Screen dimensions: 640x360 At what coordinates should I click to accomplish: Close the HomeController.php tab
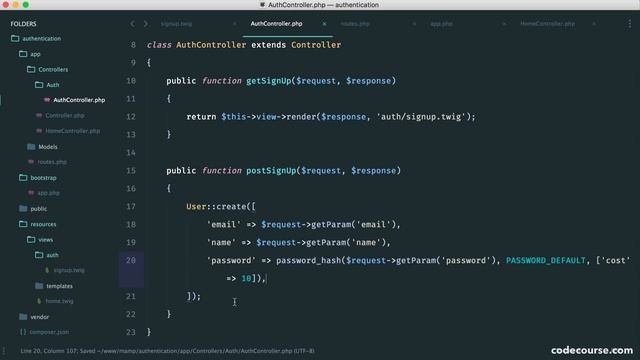[594, 24]
